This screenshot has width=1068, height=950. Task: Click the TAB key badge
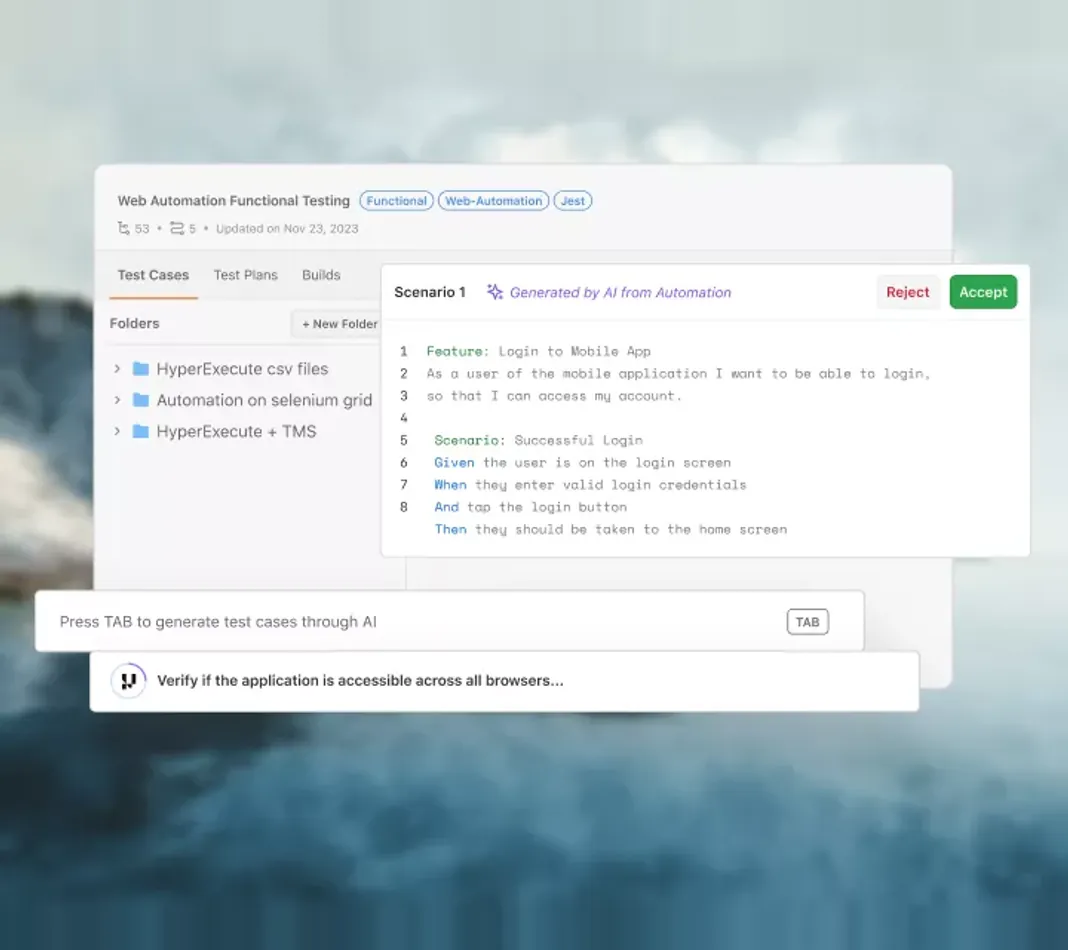coord(807,622)
